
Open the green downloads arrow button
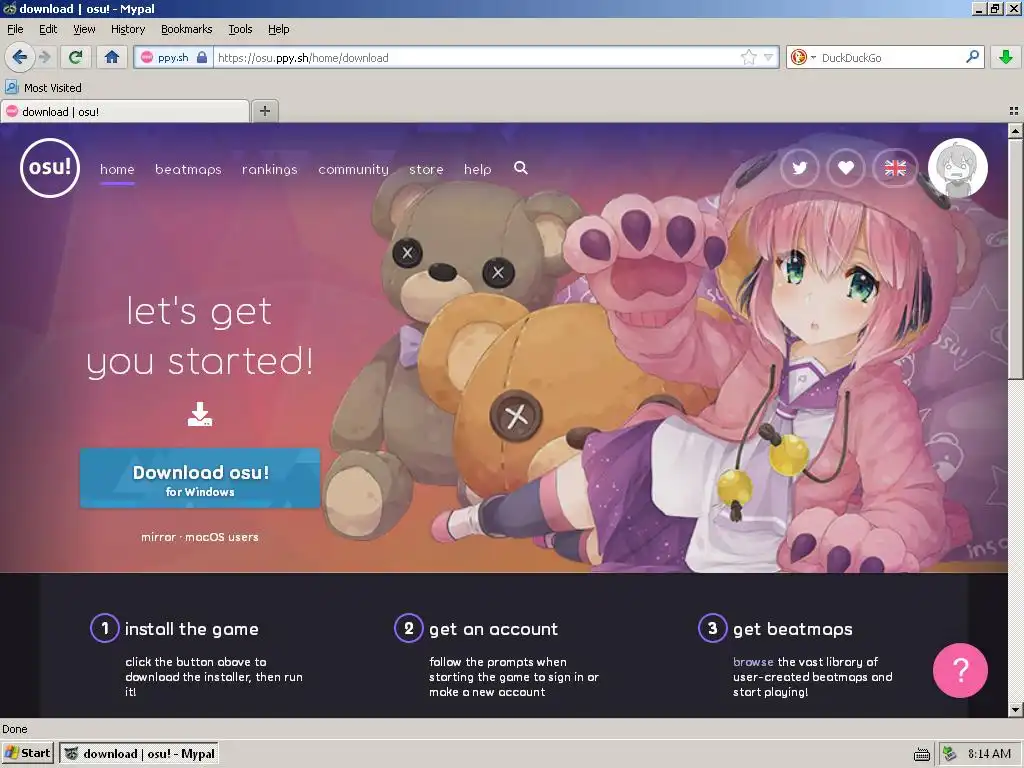pyautogui.click(x=1005, y=57)
